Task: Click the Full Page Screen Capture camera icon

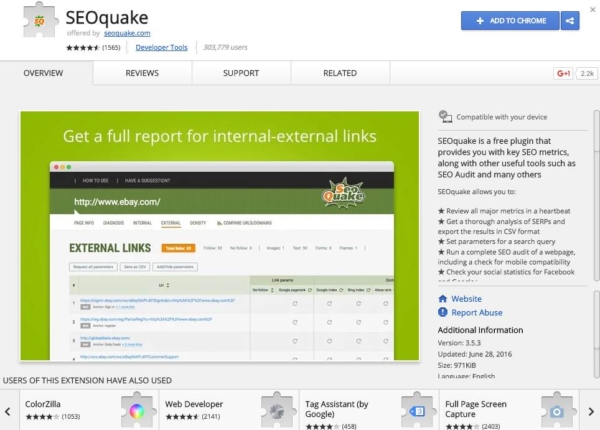Action: point(557,410)
